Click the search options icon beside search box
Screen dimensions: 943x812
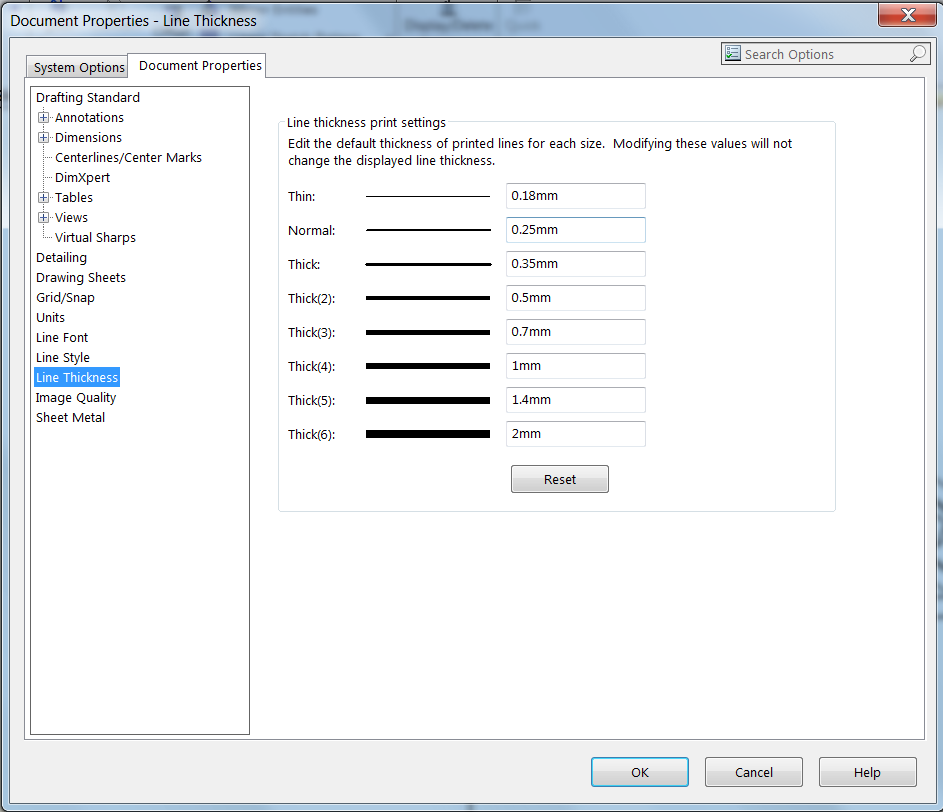tap(733, 53)
